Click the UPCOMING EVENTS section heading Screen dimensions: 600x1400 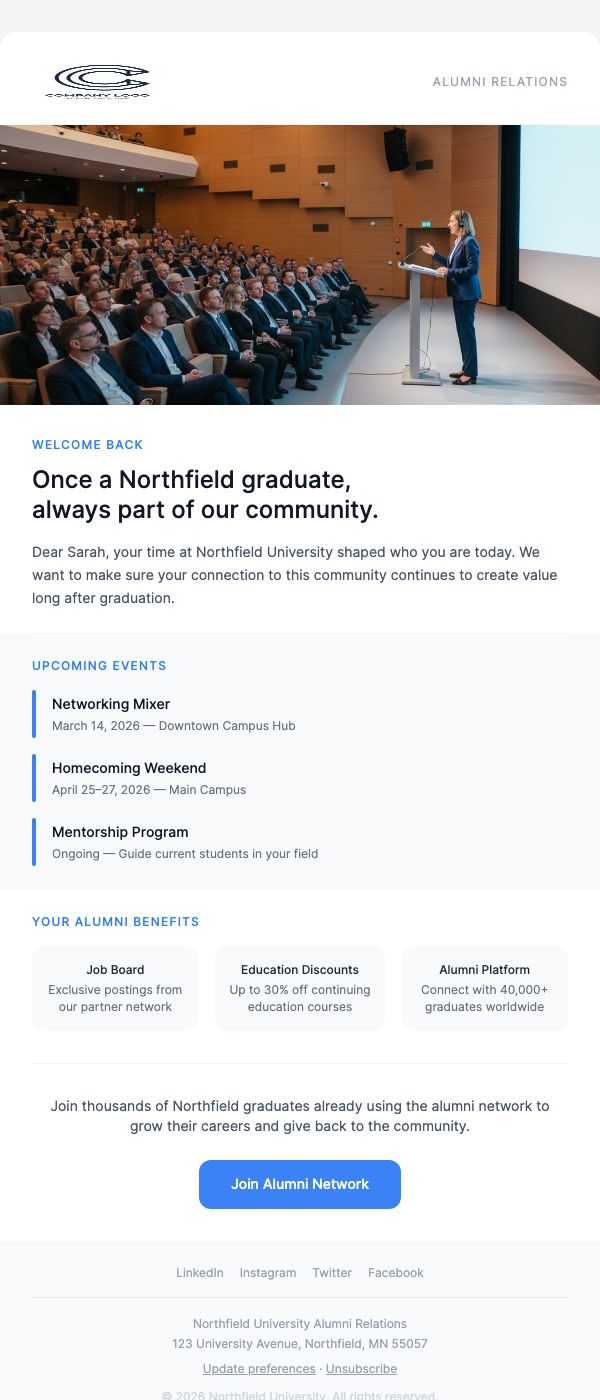click(x=99, y=665)
